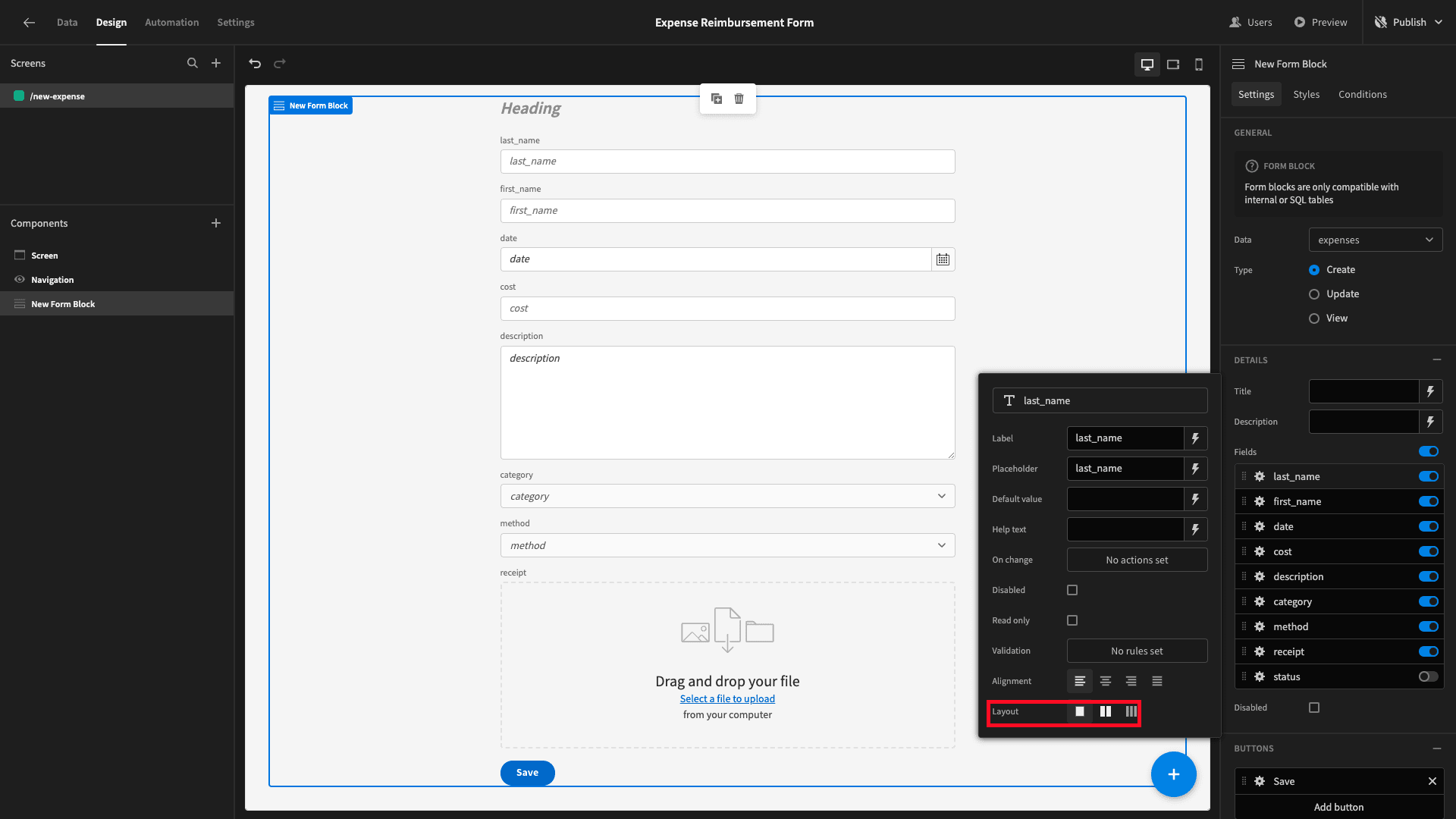Add a new screen with plus icon
This screenshot has height=819, width=1456.
point(216,64)
